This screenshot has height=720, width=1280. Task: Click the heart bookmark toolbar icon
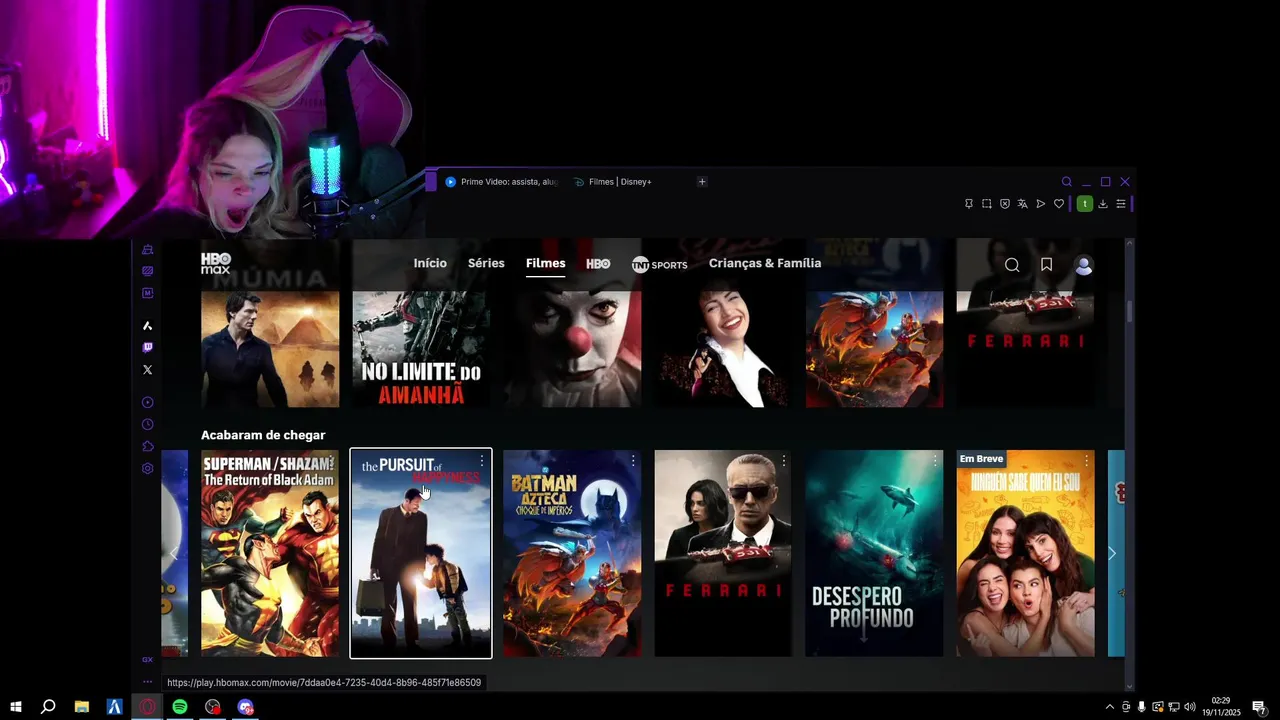point(1059,204)
